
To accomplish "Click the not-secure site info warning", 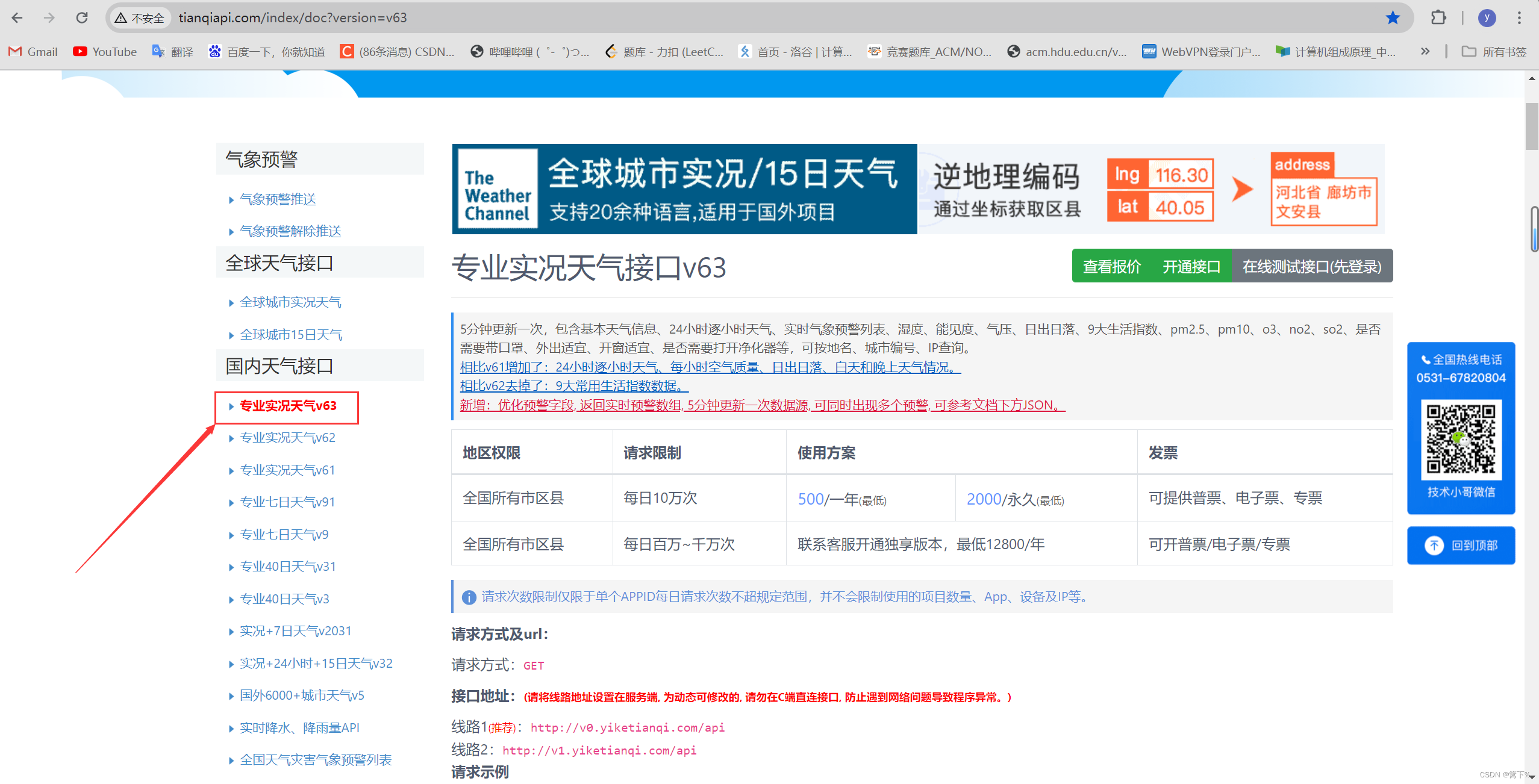I will pyautogui.click(x=140, y=18).
